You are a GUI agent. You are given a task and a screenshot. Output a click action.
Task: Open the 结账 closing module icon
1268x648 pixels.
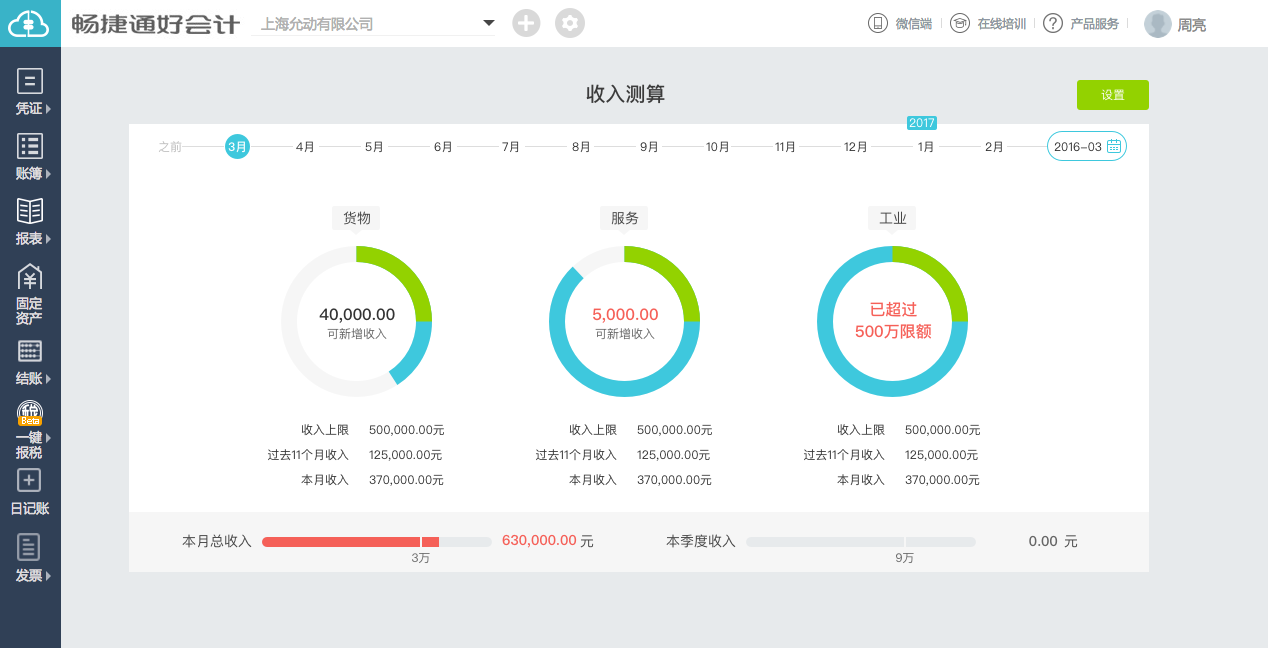pos(30,360)
